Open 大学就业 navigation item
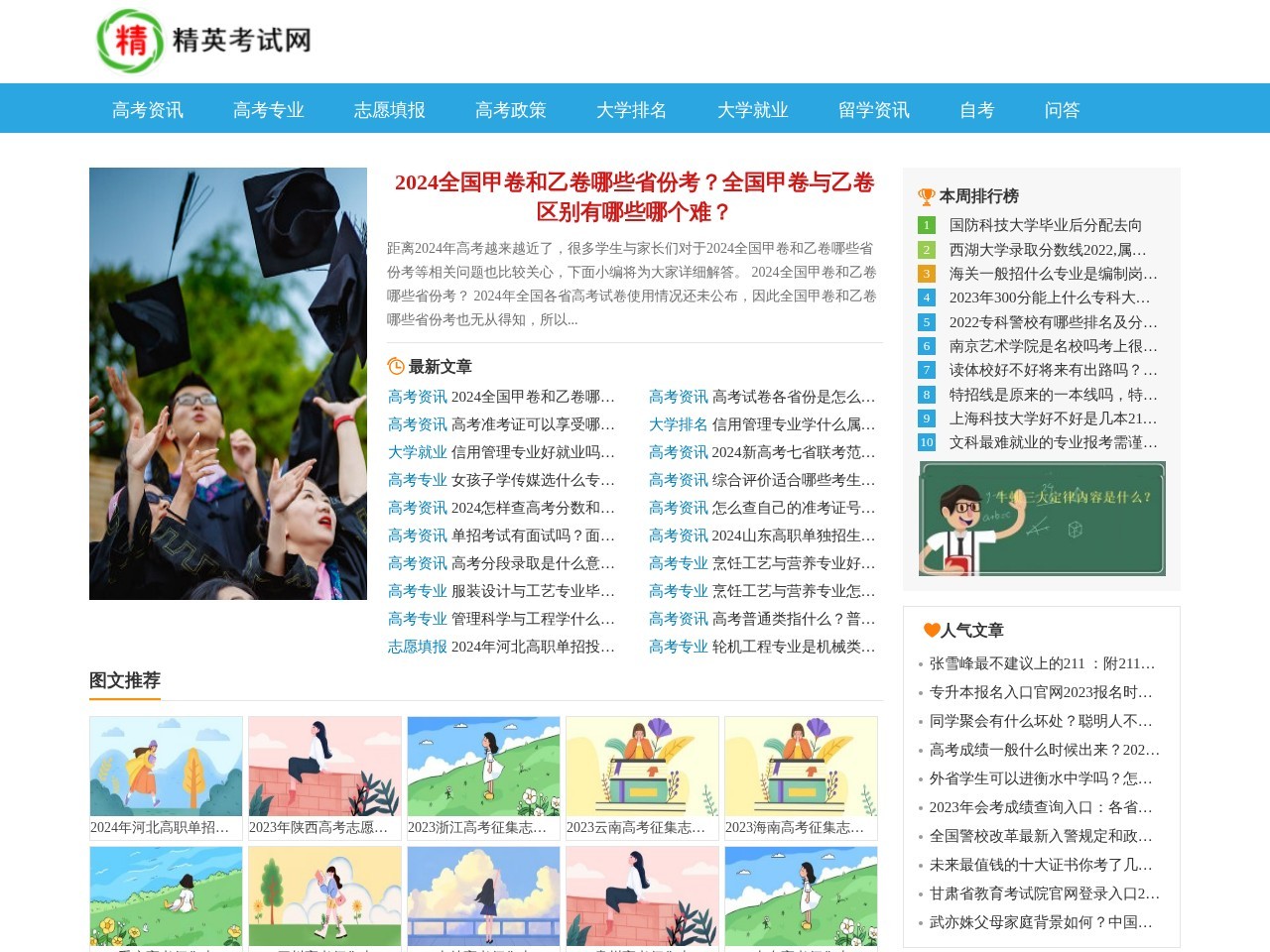Viewport: 1270px width, 952px height. (x=753, y=110)
